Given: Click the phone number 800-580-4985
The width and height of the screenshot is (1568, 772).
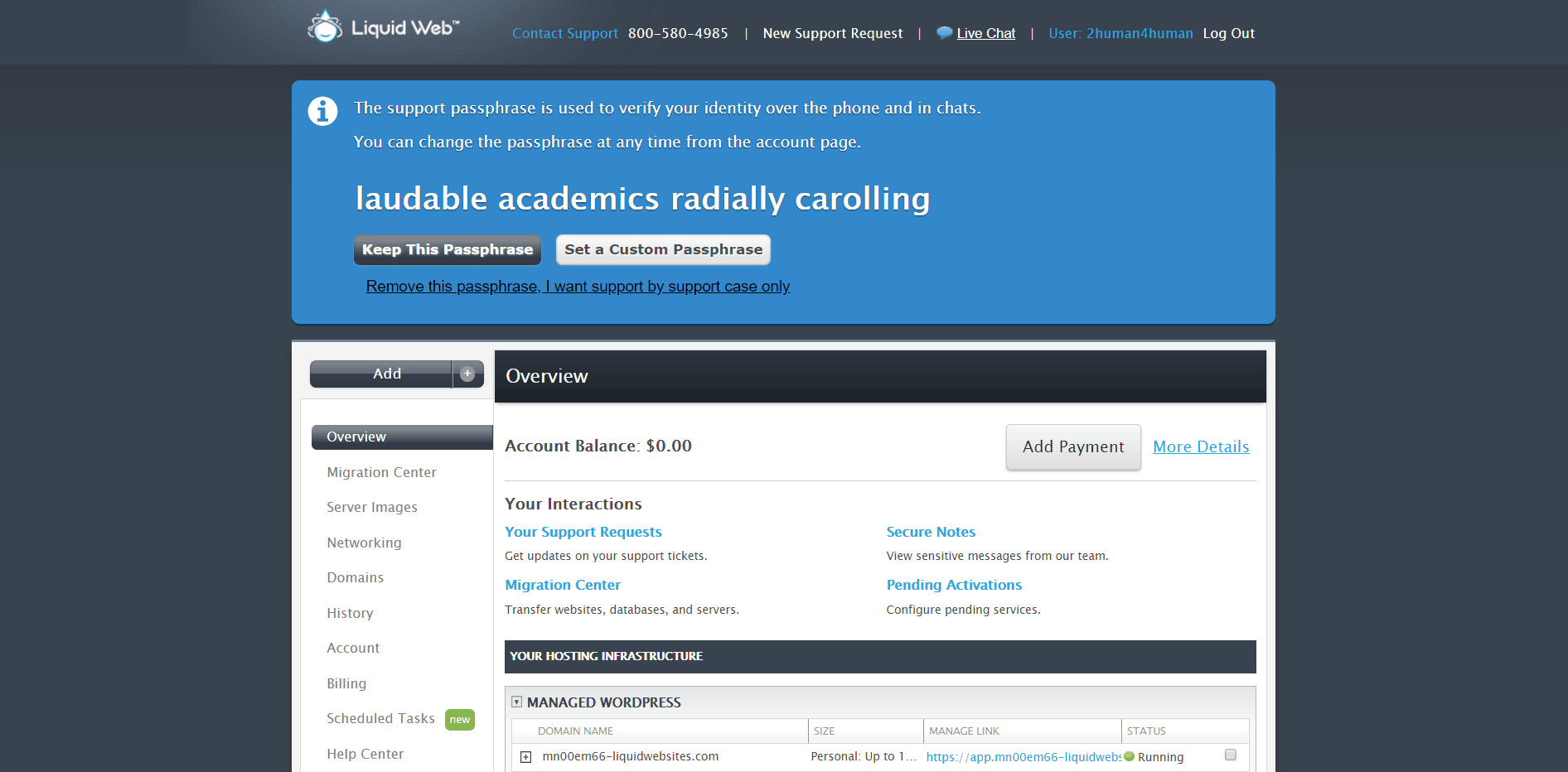Looking at the screenshot, I should pyautogui.click(x=678, y=33).
